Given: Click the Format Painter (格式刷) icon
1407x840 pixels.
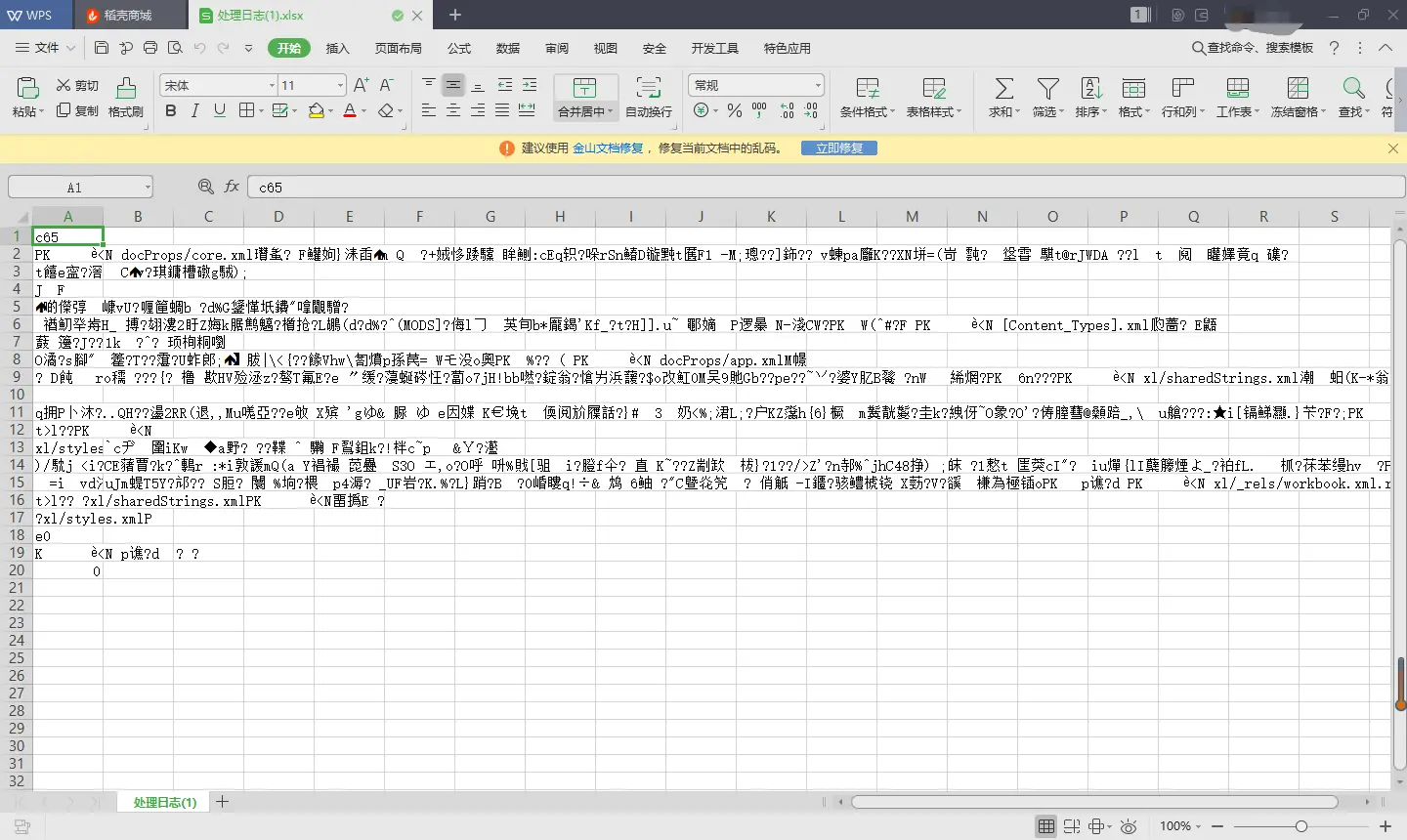Looking at the screenshot, I should [126, 88].
